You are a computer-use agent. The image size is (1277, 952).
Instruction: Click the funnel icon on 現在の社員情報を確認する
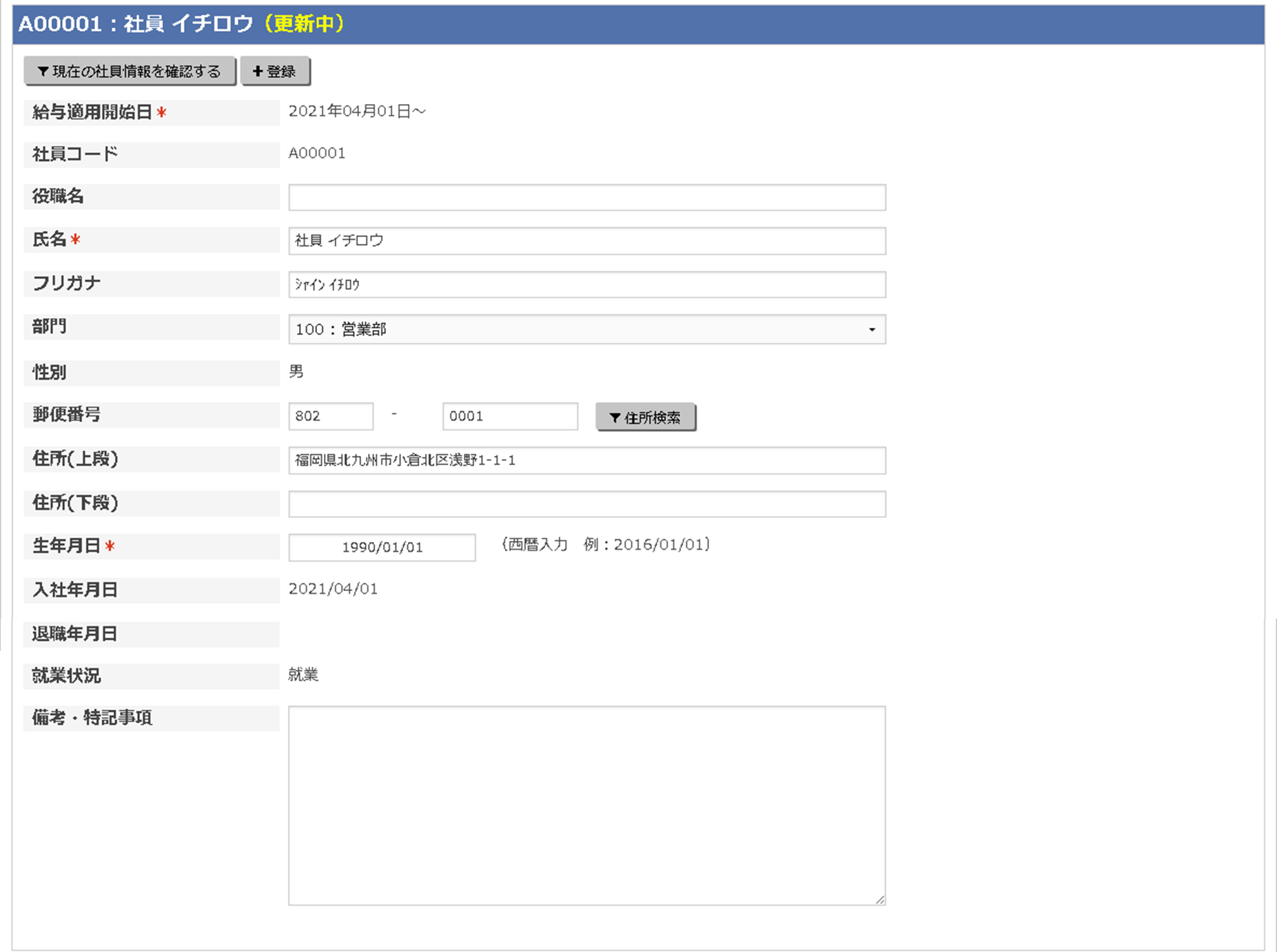(x=43, y=72)
